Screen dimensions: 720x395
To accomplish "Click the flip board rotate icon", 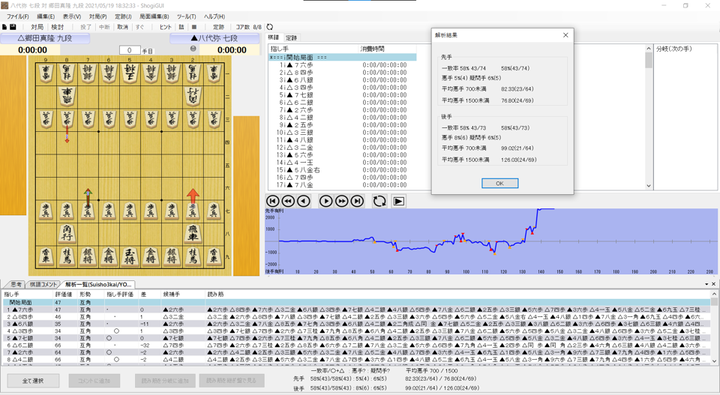I will tap(379, 201).
